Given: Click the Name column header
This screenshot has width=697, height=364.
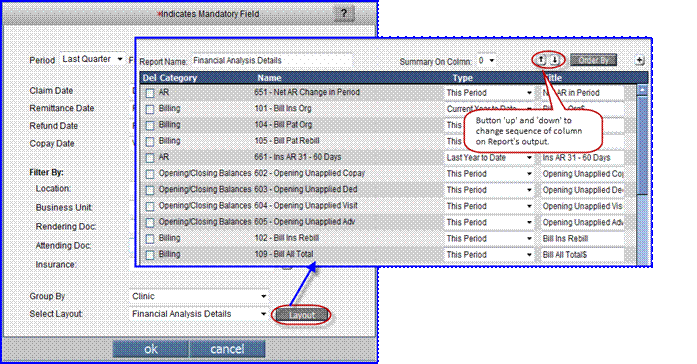Looking at the screenshot, I should pos(269,78).
